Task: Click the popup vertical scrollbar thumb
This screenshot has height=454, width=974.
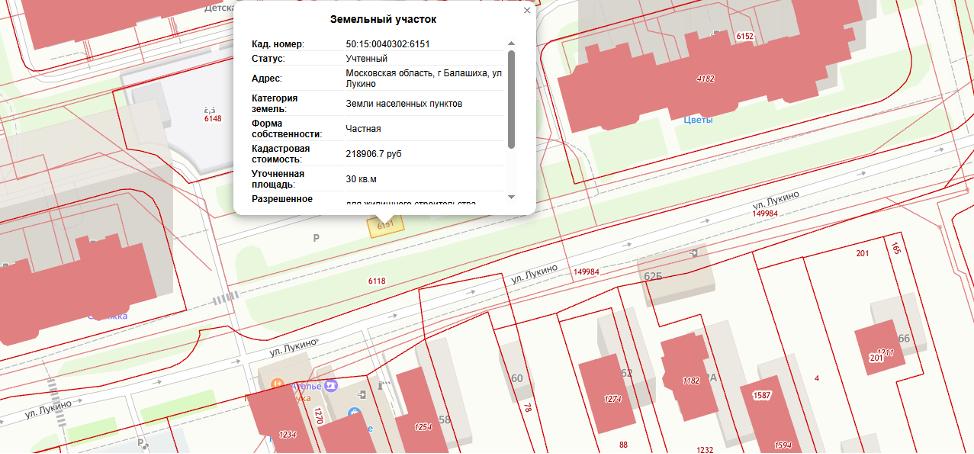Action: pos(511,98)
